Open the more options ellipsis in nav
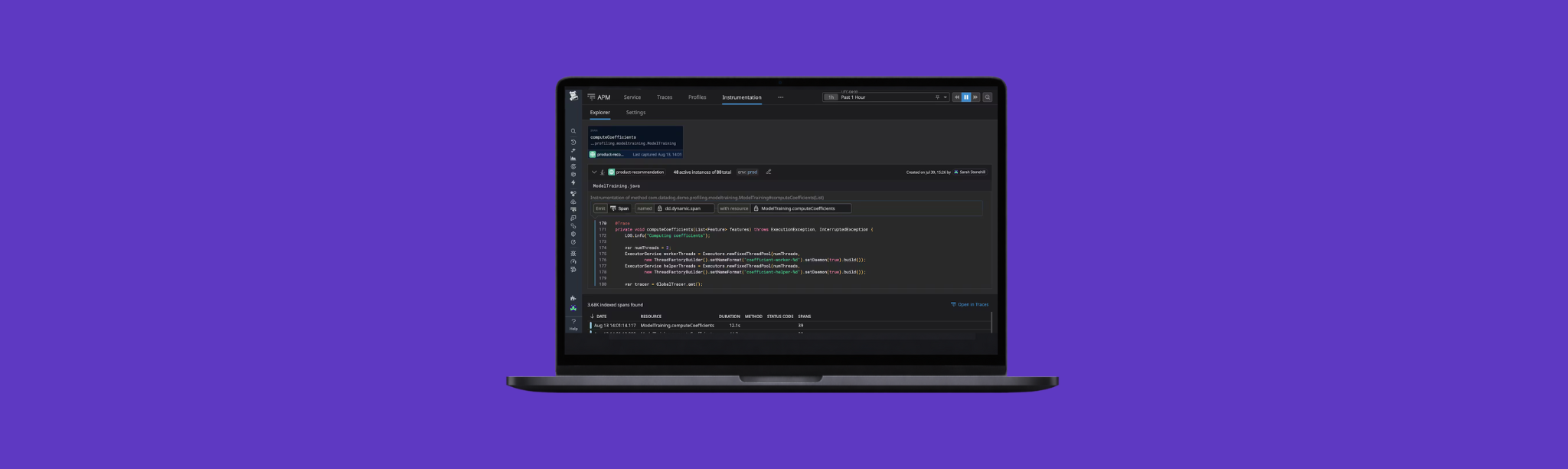 (x=780, y=97)
